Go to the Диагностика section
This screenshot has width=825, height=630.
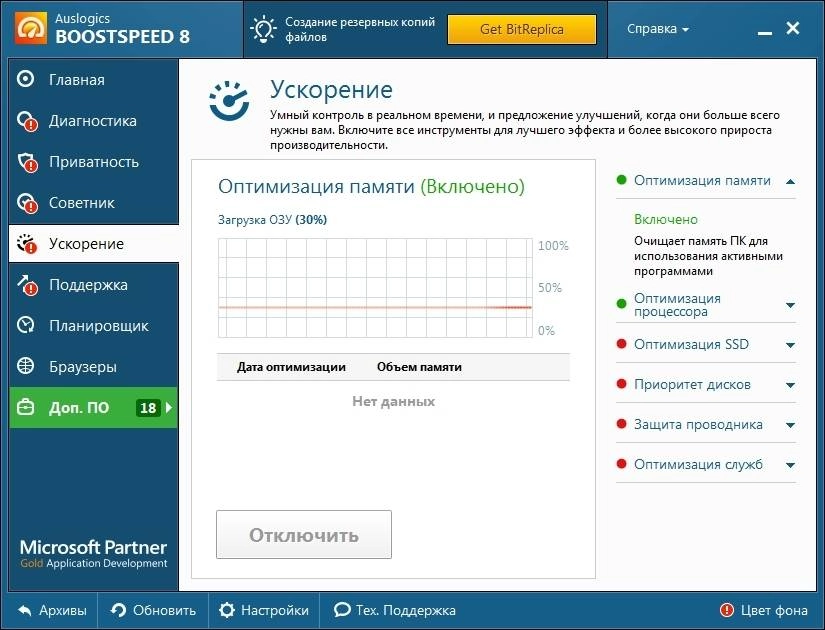tap(94, 121)
